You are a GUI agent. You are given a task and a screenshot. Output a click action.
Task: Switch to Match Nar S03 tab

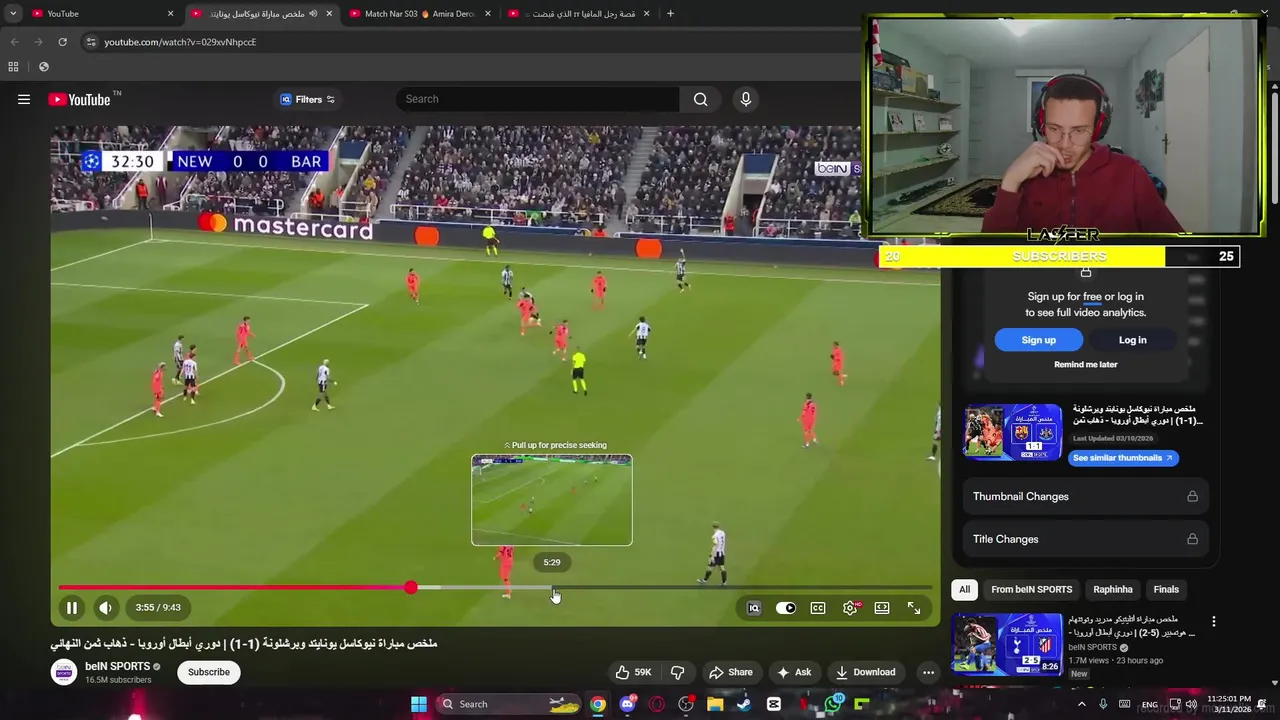coord(418,13)
